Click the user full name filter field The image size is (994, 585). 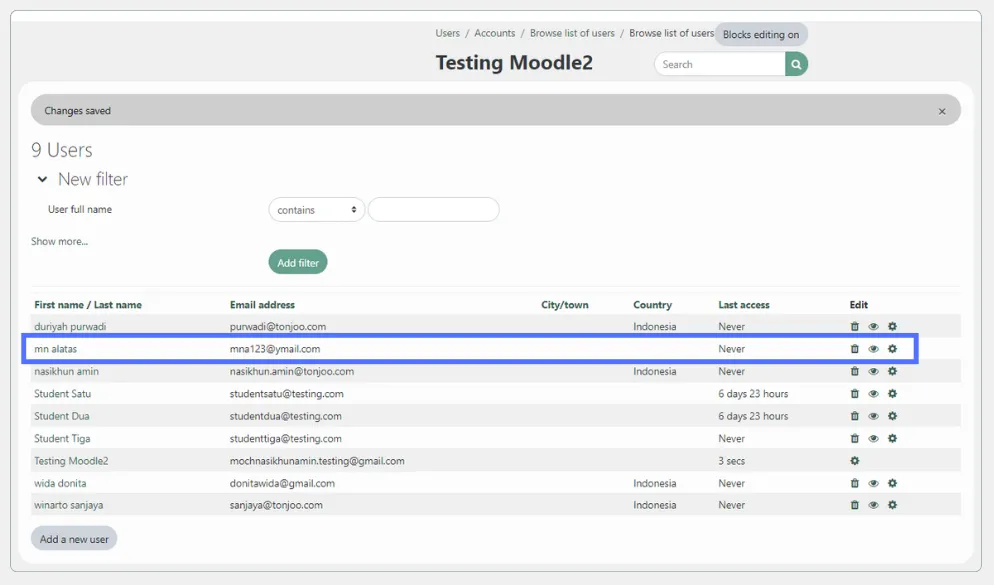[433, 209]
